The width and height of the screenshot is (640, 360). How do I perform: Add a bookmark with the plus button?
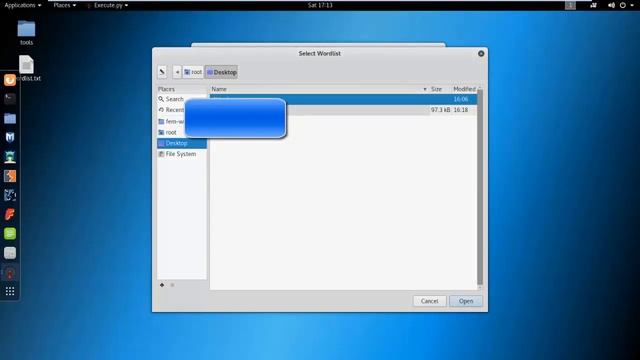(162, 285)
